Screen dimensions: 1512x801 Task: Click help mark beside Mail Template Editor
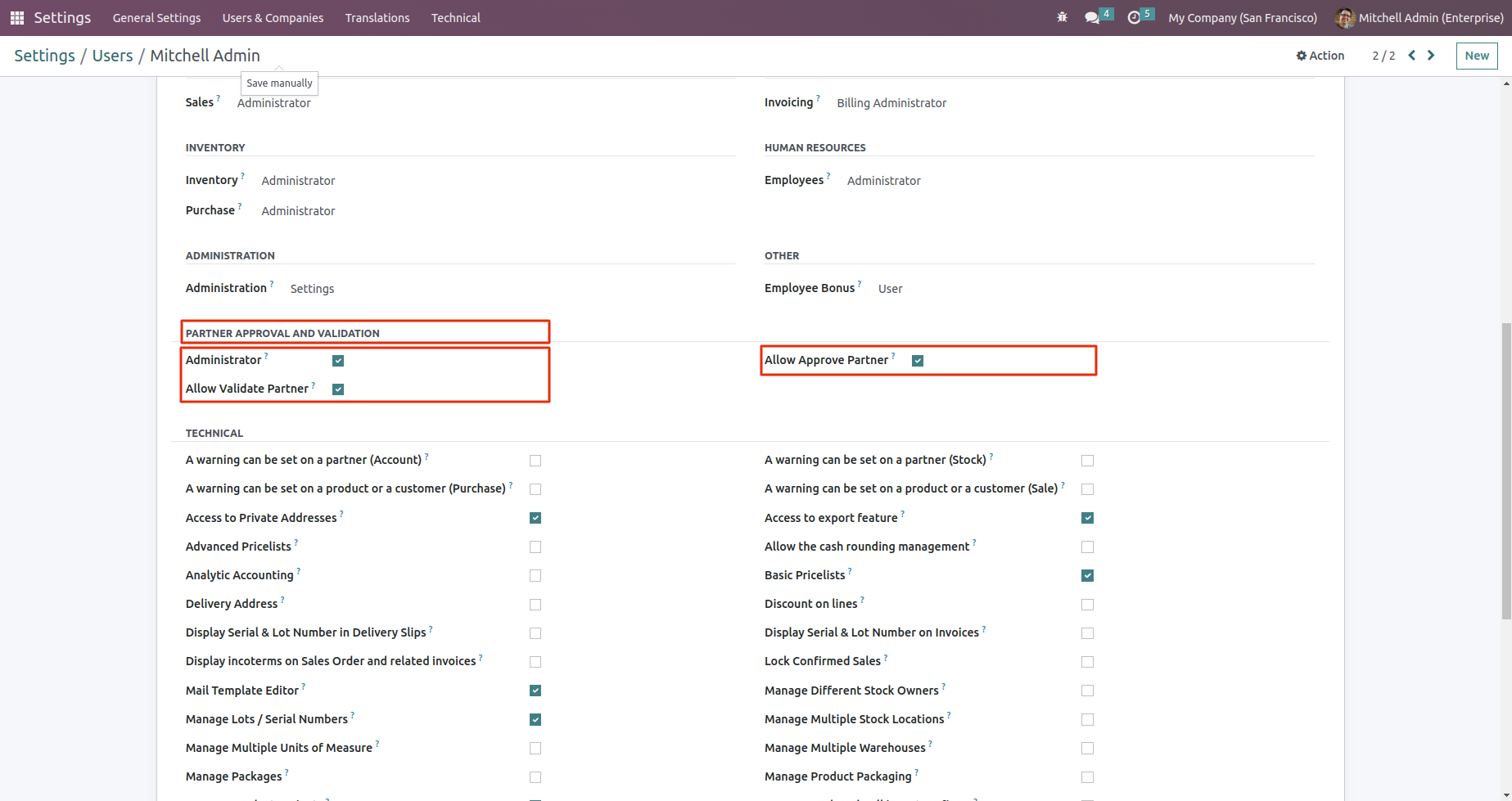(x=304, y=686)
